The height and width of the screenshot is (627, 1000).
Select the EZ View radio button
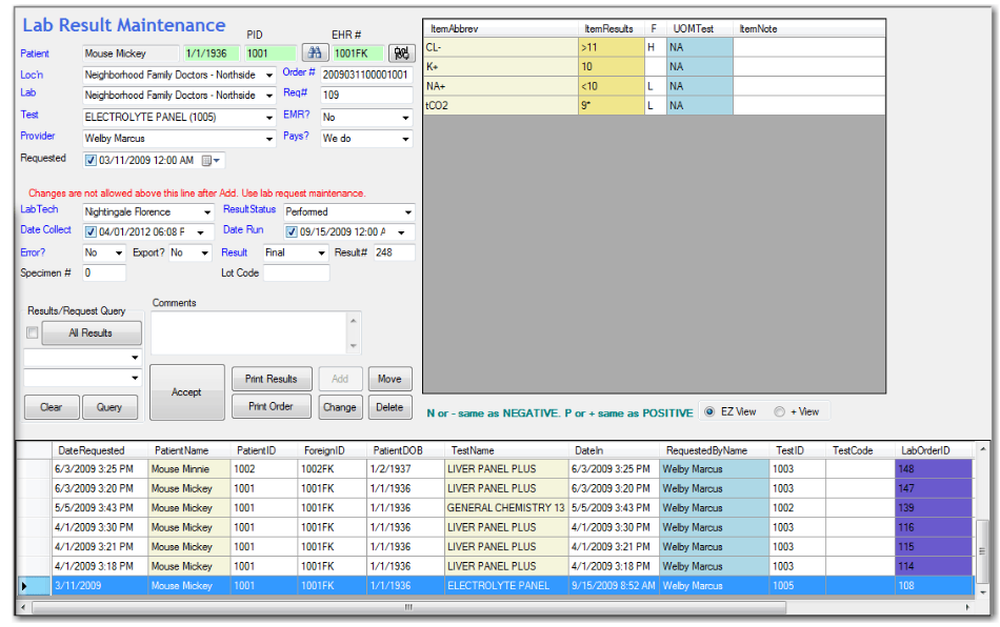pyautogui.click(x=710, y=412)
